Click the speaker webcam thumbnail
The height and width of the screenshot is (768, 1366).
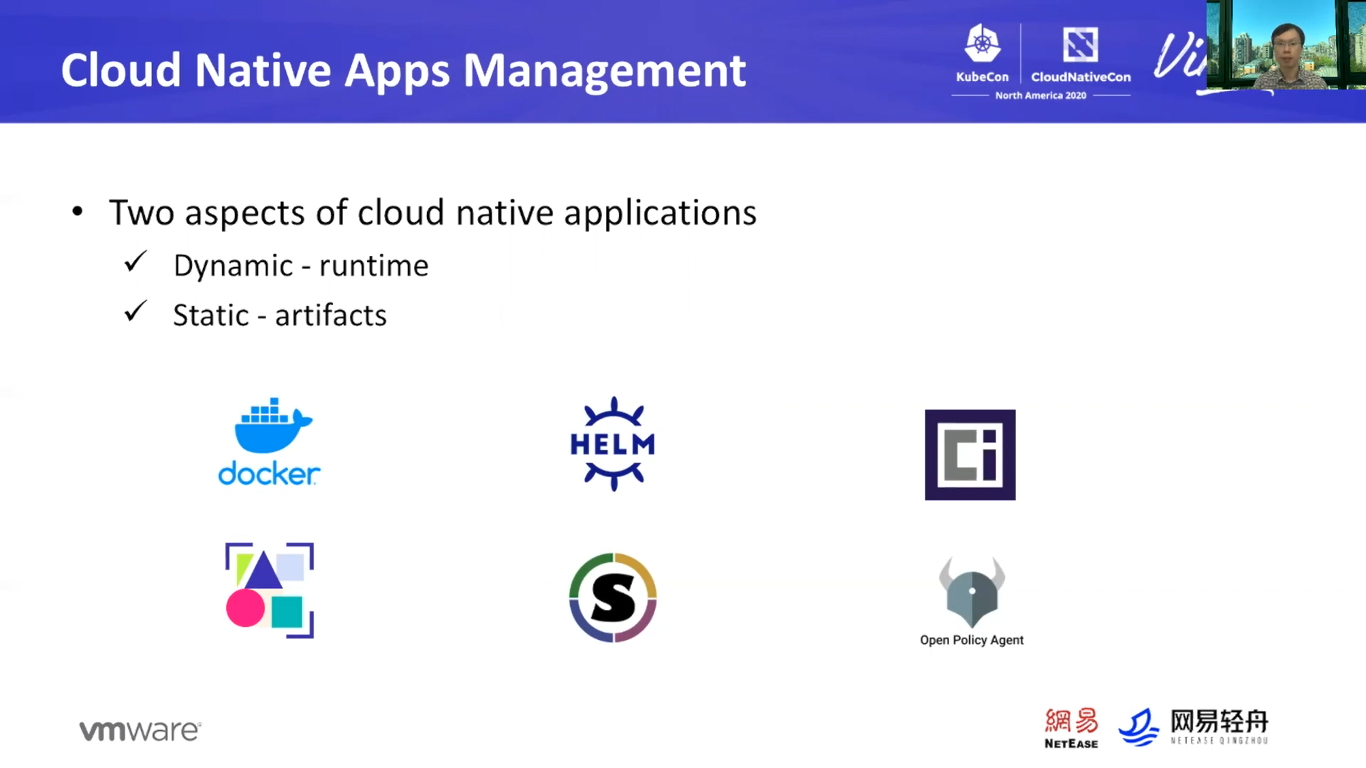coord(1286,45)
